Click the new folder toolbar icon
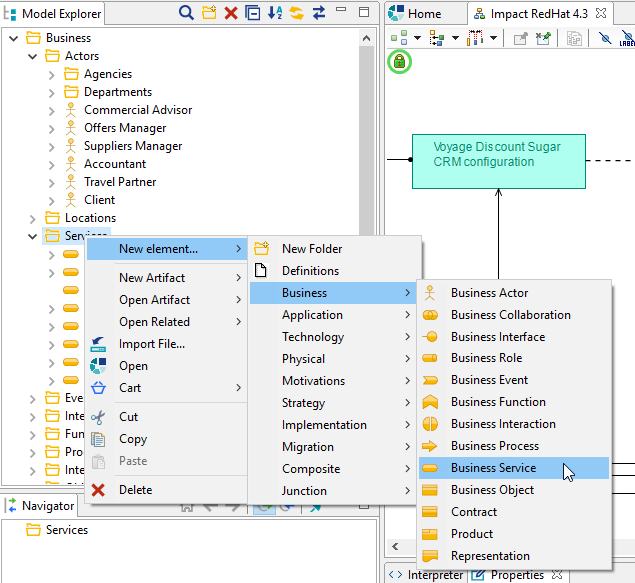The height and width of the screenshot is (583, 635). [x=209, y=13]
